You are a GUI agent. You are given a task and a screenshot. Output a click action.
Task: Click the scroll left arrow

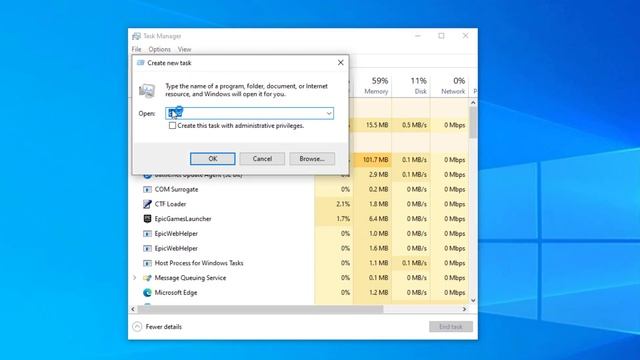(133, 309)
